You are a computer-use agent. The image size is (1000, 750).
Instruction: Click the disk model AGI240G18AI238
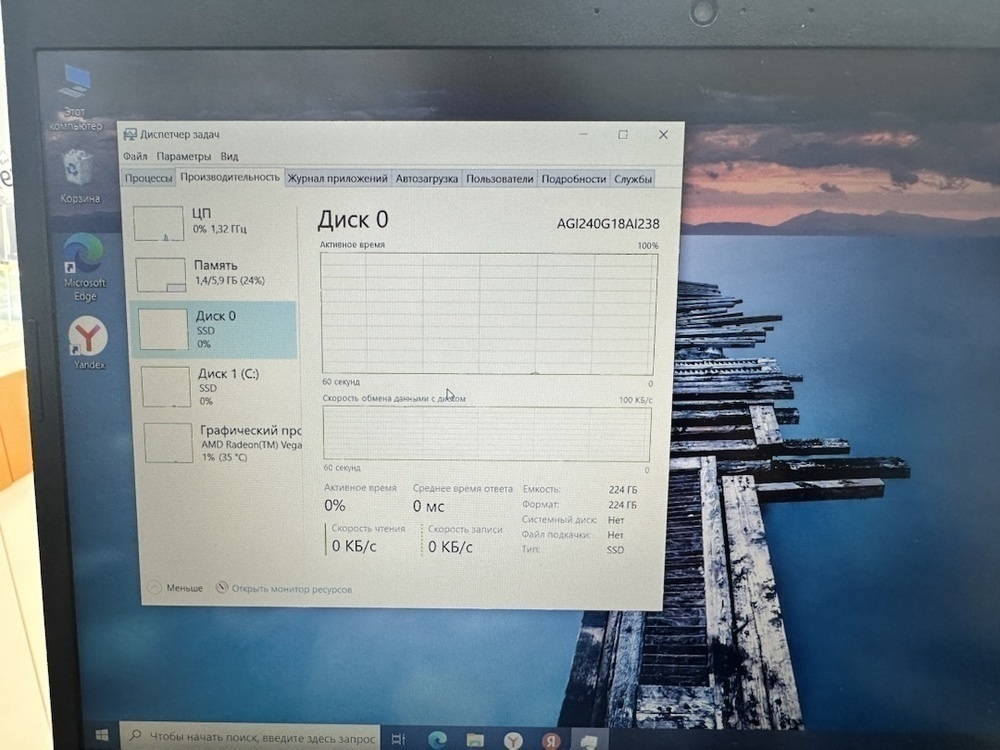[x=608, y=224]
